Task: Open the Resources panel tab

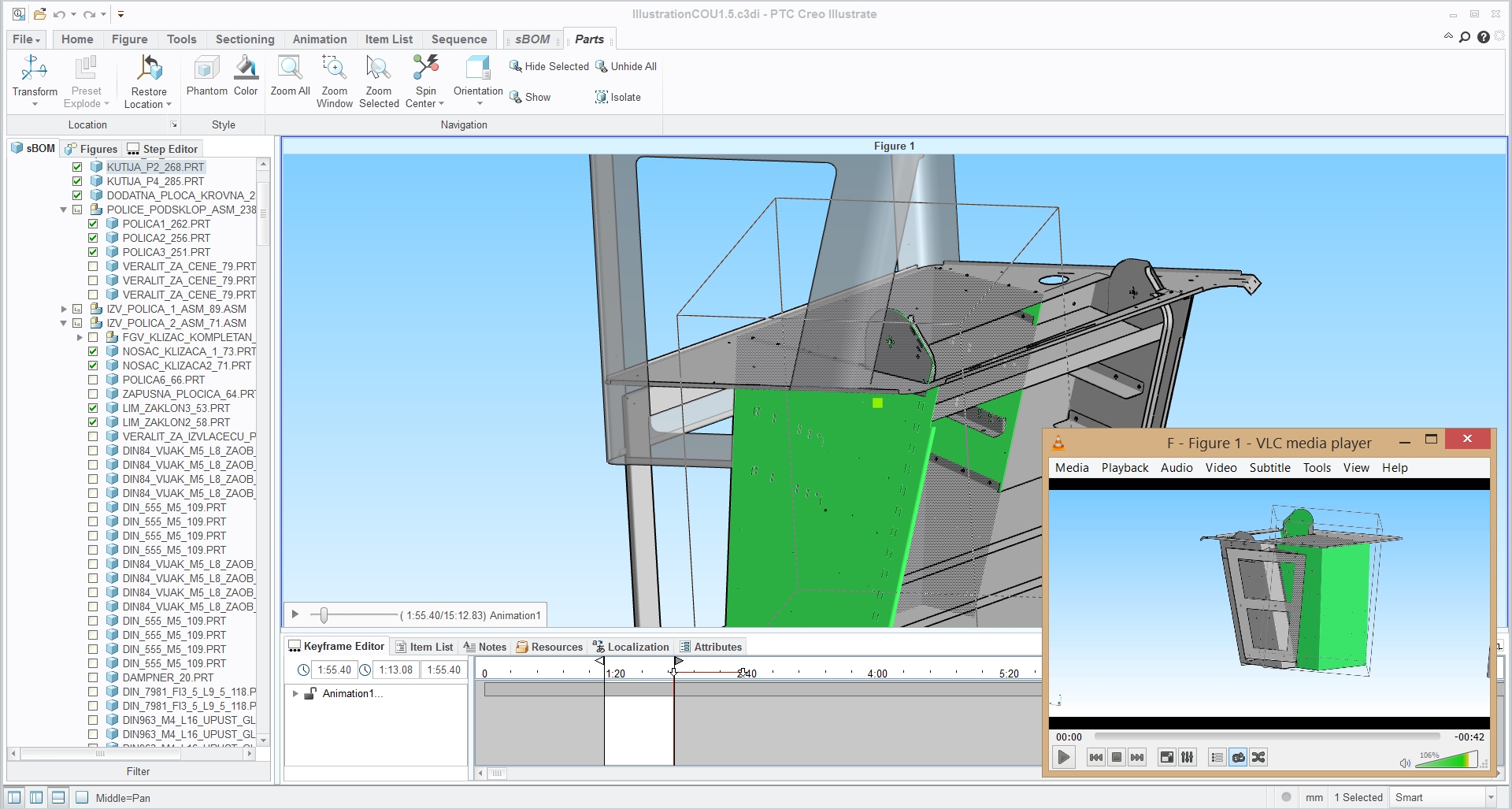Action: pos(550,647)
